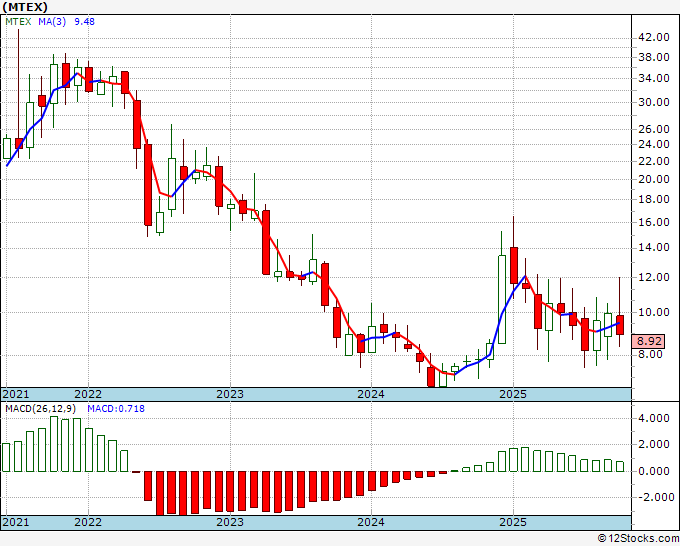The image size is (680, 546).
Task: Click the MTEX legend label
Action: 18,22
